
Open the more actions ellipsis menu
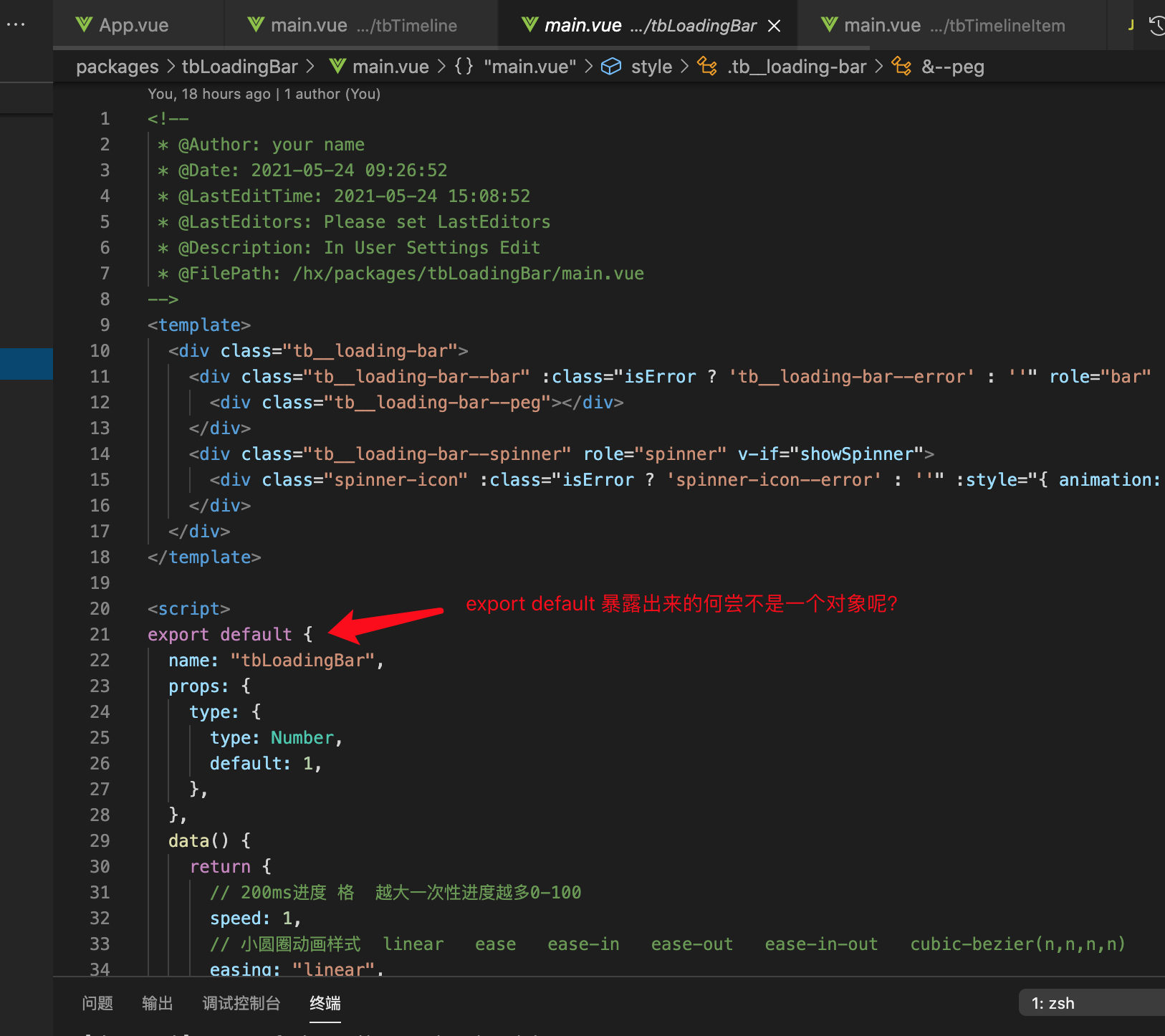[x=16, y=24]
